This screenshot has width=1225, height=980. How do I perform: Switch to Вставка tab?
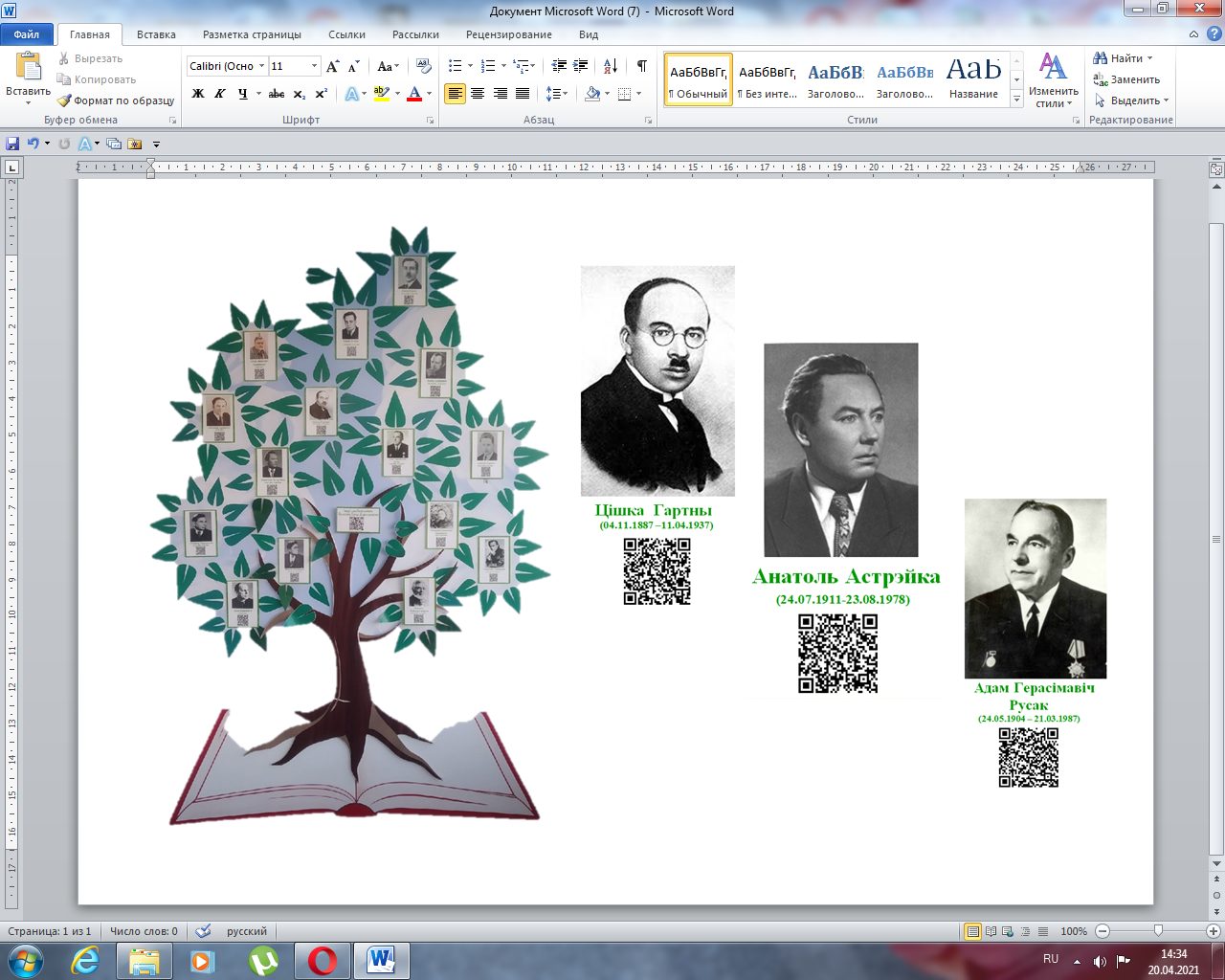click(156, 34)
